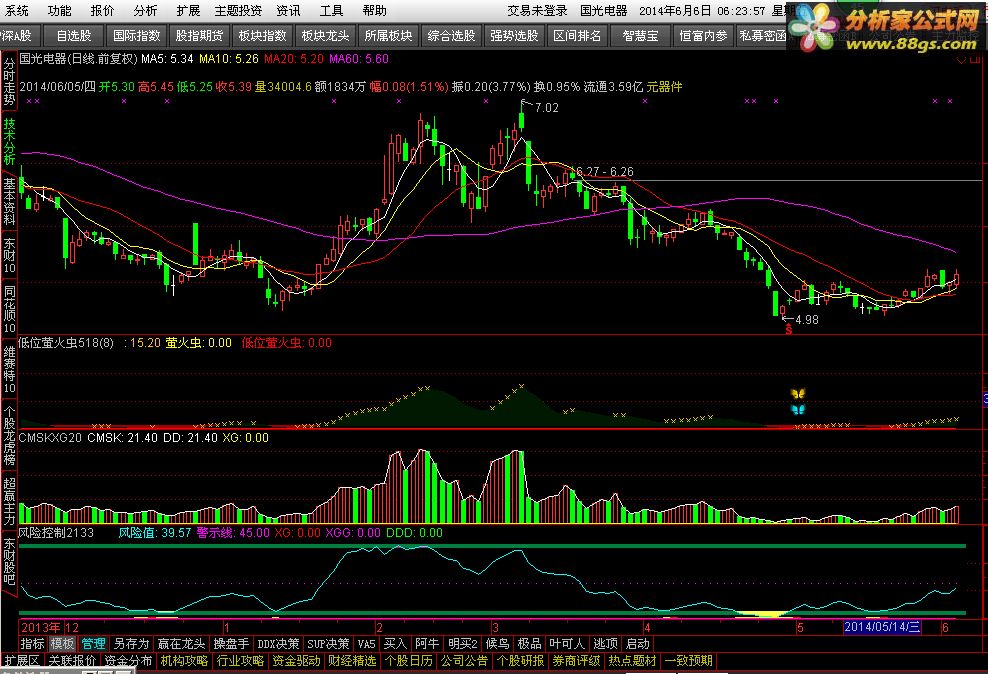
Task: Switch to the 超赢主力 side tab
Action: (9, 501)
